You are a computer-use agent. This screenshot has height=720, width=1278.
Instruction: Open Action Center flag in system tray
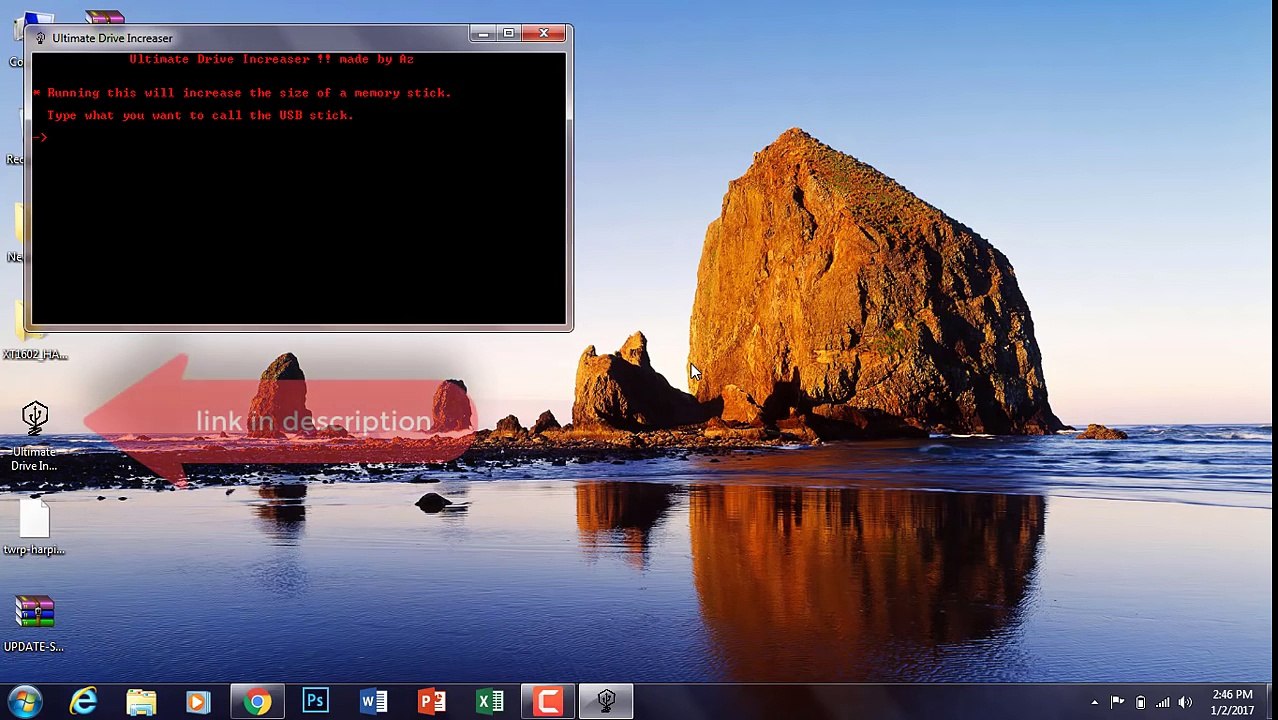tap(1117, 702)
